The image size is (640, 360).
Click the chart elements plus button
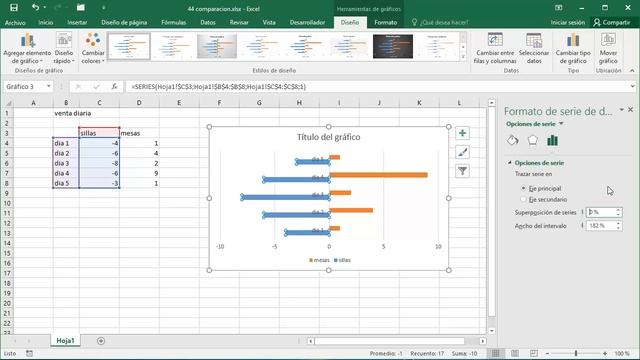click(x=462, y=133)
